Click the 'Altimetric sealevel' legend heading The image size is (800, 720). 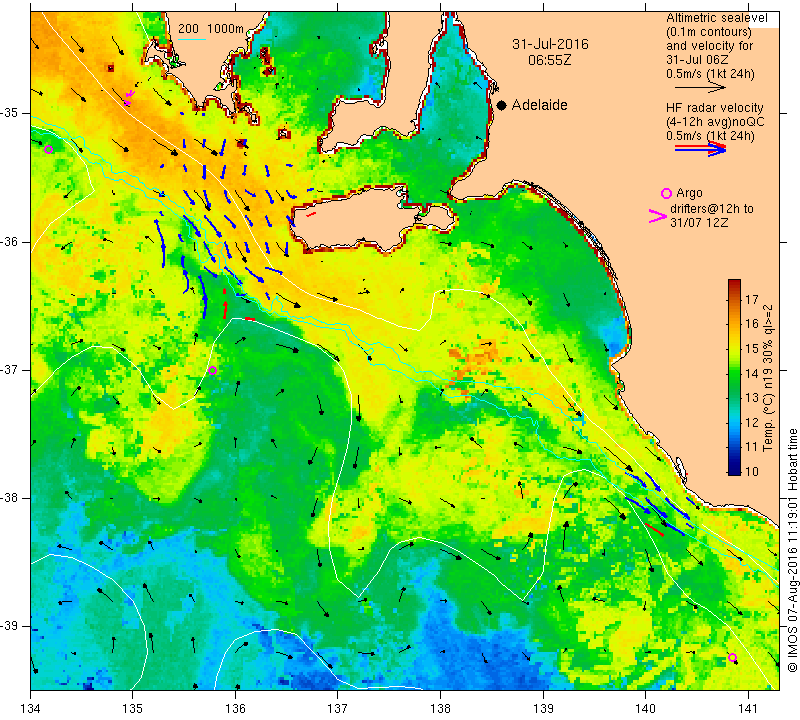tap(717, 18)
